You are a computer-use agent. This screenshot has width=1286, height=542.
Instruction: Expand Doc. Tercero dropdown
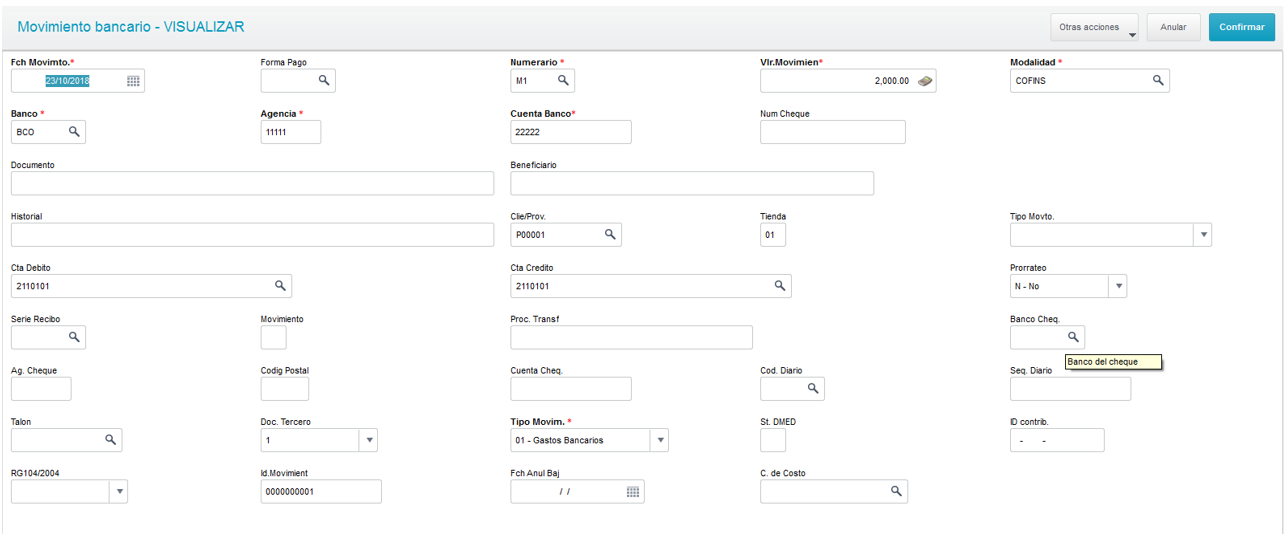(368, 440)
